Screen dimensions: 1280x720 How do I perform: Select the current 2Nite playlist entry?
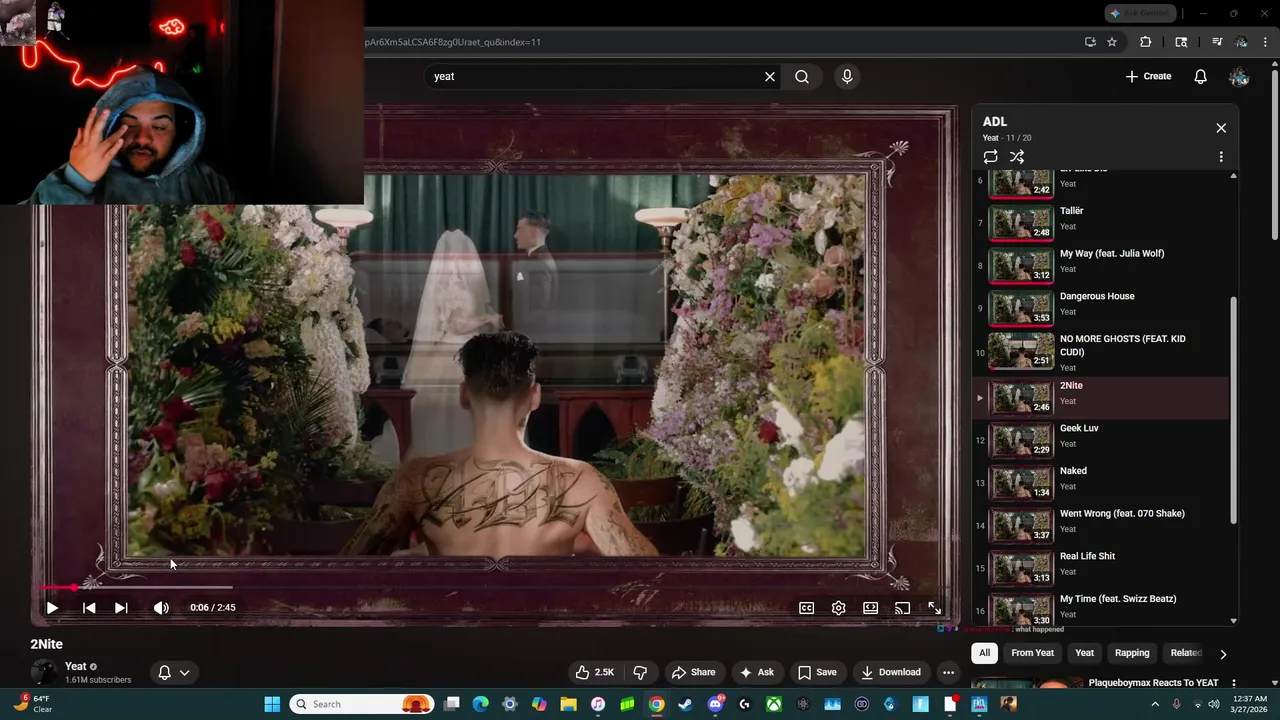pos(1100,397)
